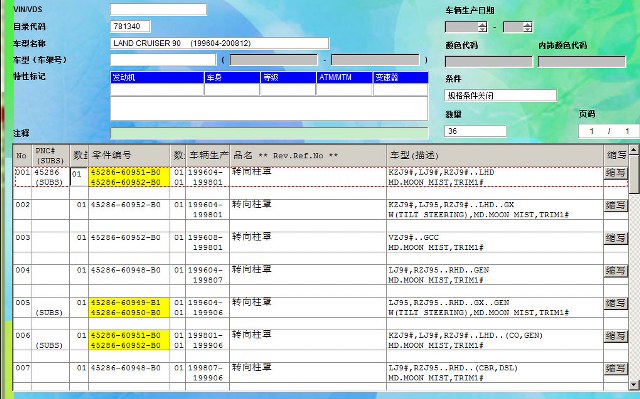
Task: Click the 缩写 button in row 004
Action: click(616, 271)
